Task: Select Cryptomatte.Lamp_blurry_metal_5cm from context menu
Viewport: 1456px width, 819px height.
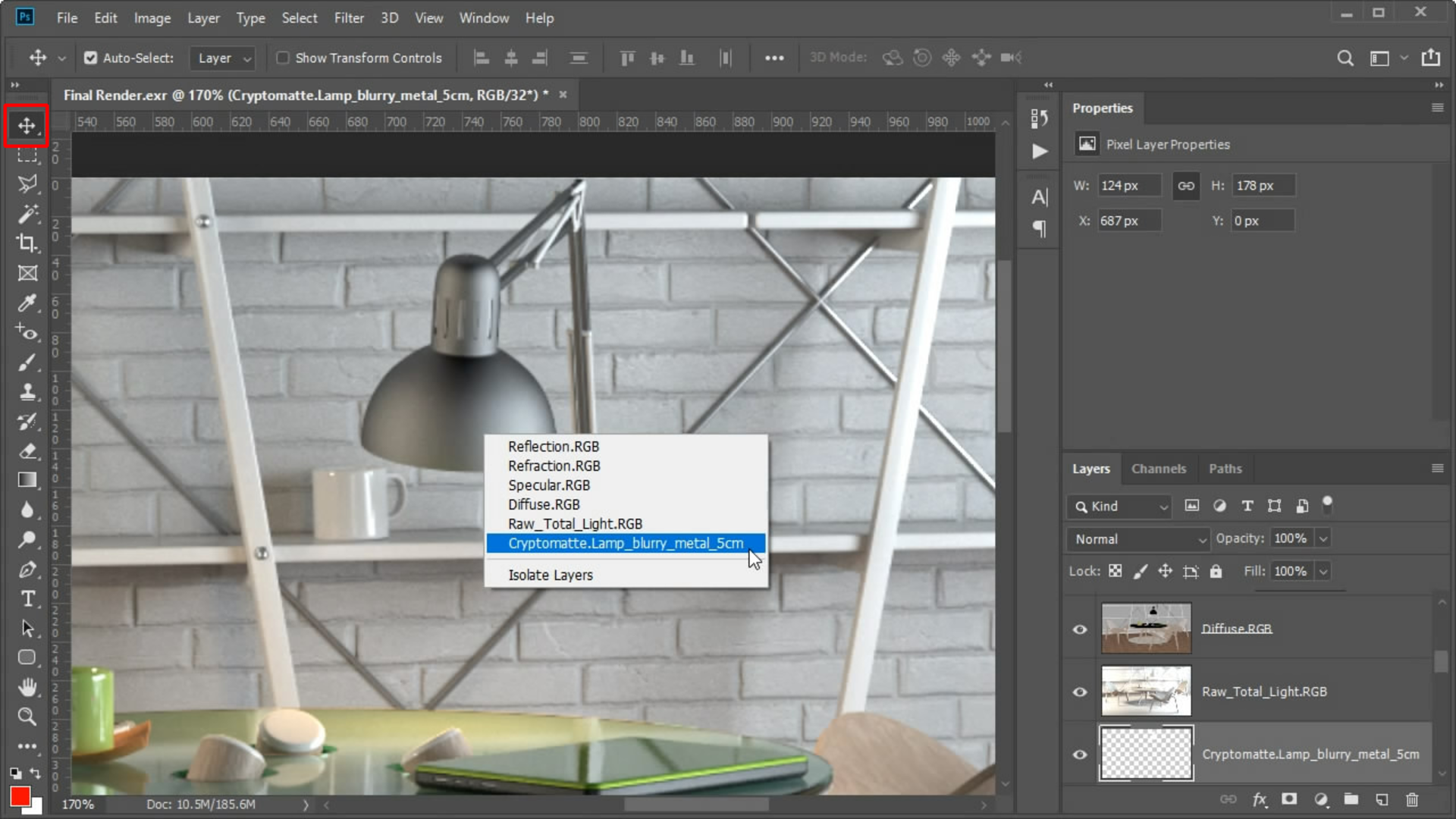Action: click(626, 543)
